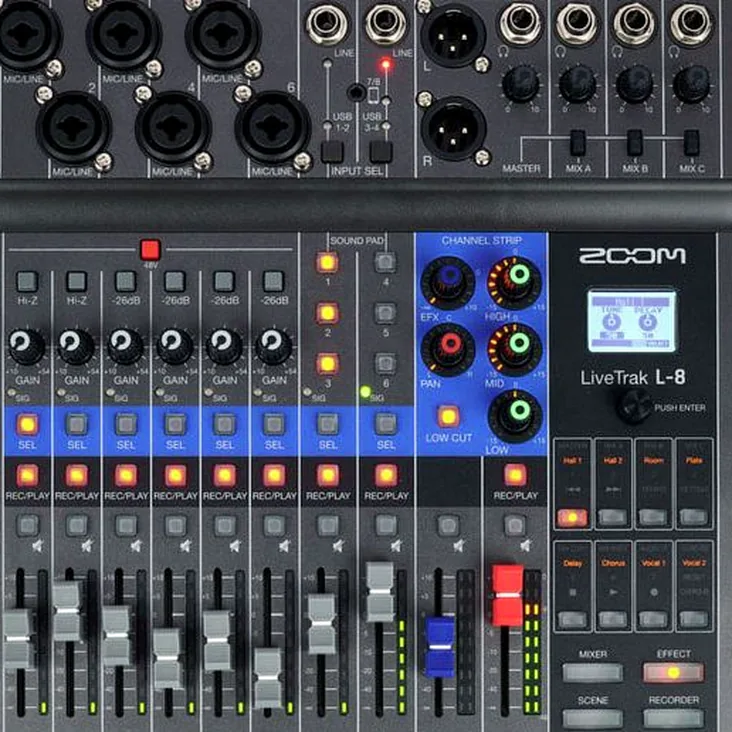Select the Hall 2 effect button
This screenshot has height=732, width=732.
612,517
